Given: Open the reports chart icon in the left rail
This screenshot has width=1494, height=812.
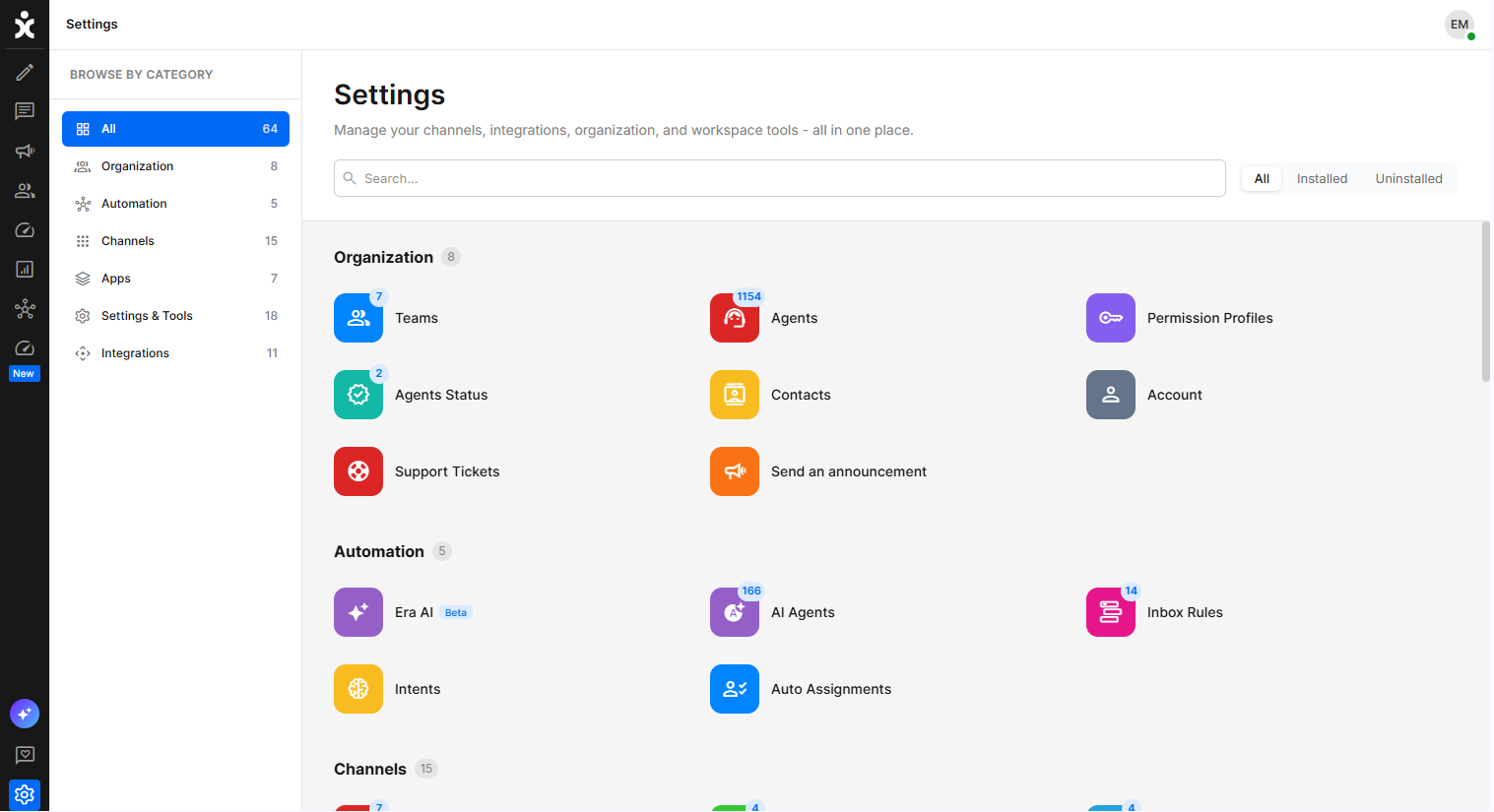Looking at the screenshot, I should [25, 270].
